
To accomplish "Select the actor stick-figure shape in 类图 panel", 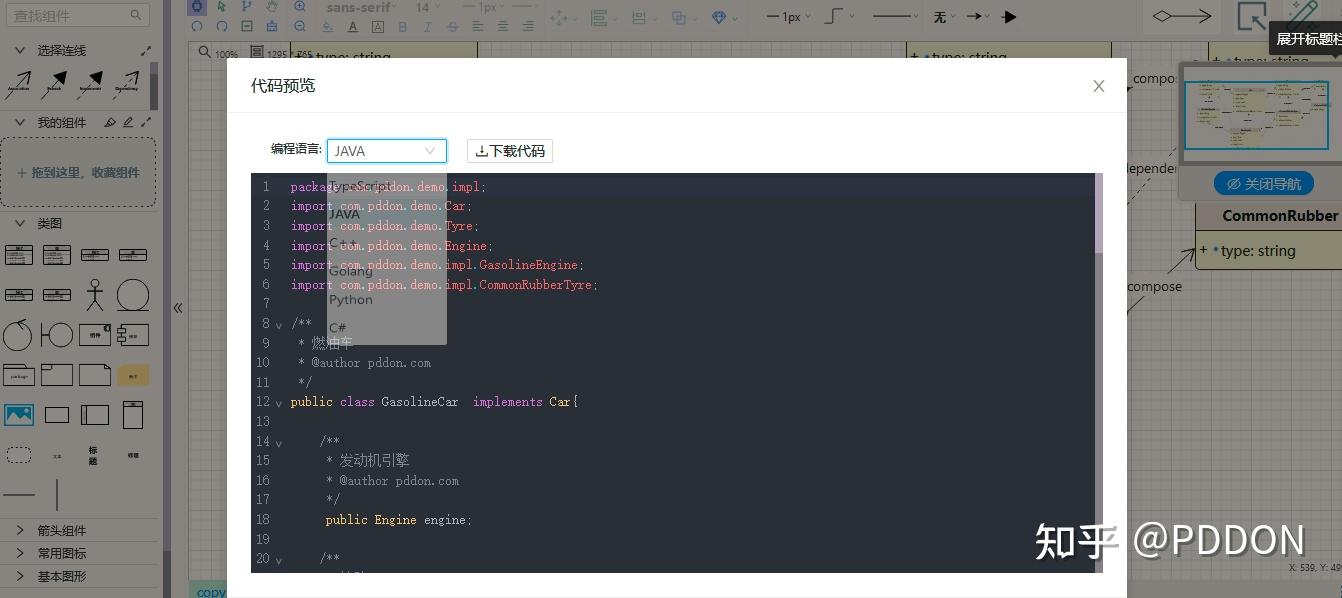I will (x=95, y=294).
